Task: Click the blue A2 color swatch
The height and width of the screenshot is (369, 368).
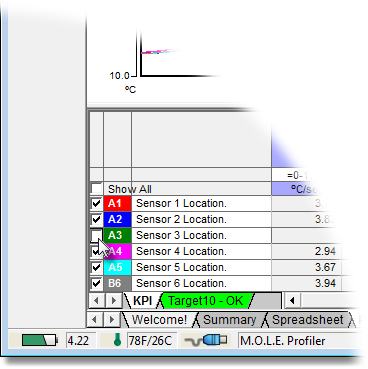Action: (117, 219)
